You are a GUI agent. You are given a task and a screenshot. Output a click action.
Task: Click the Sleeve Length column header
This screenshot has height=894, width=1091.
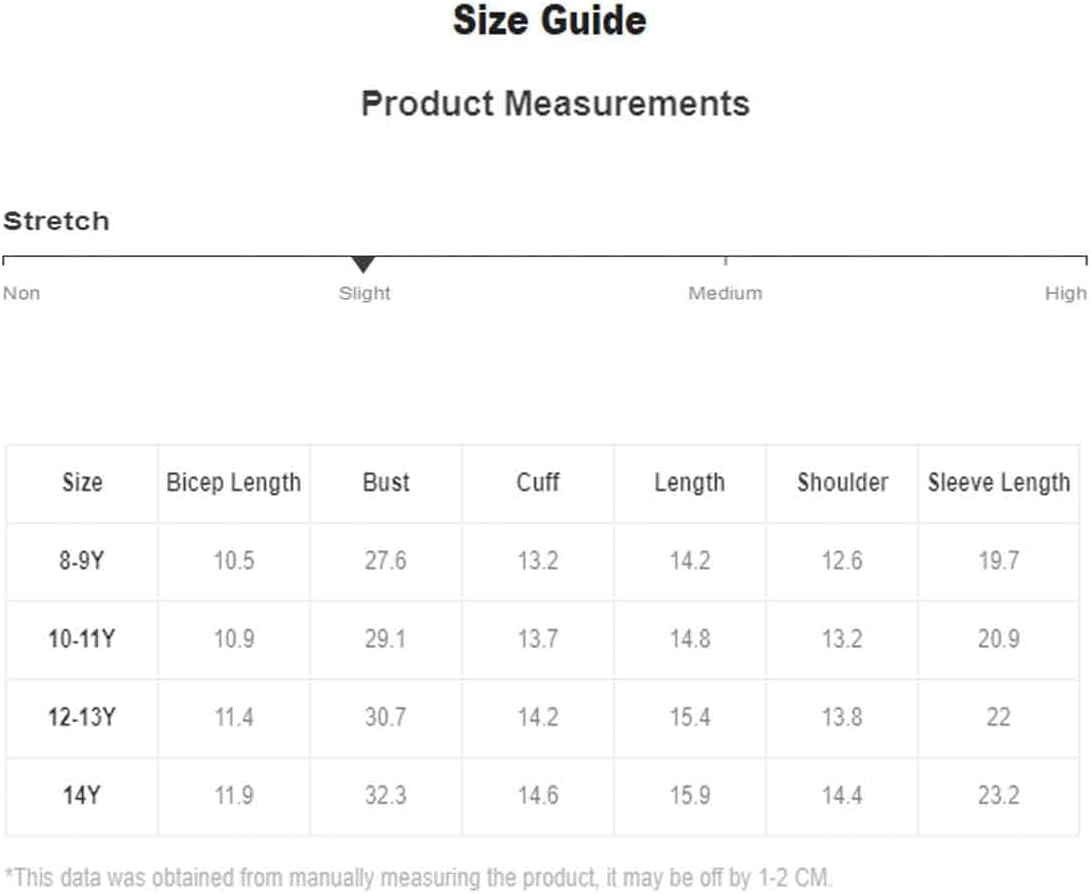pos(998,483)
